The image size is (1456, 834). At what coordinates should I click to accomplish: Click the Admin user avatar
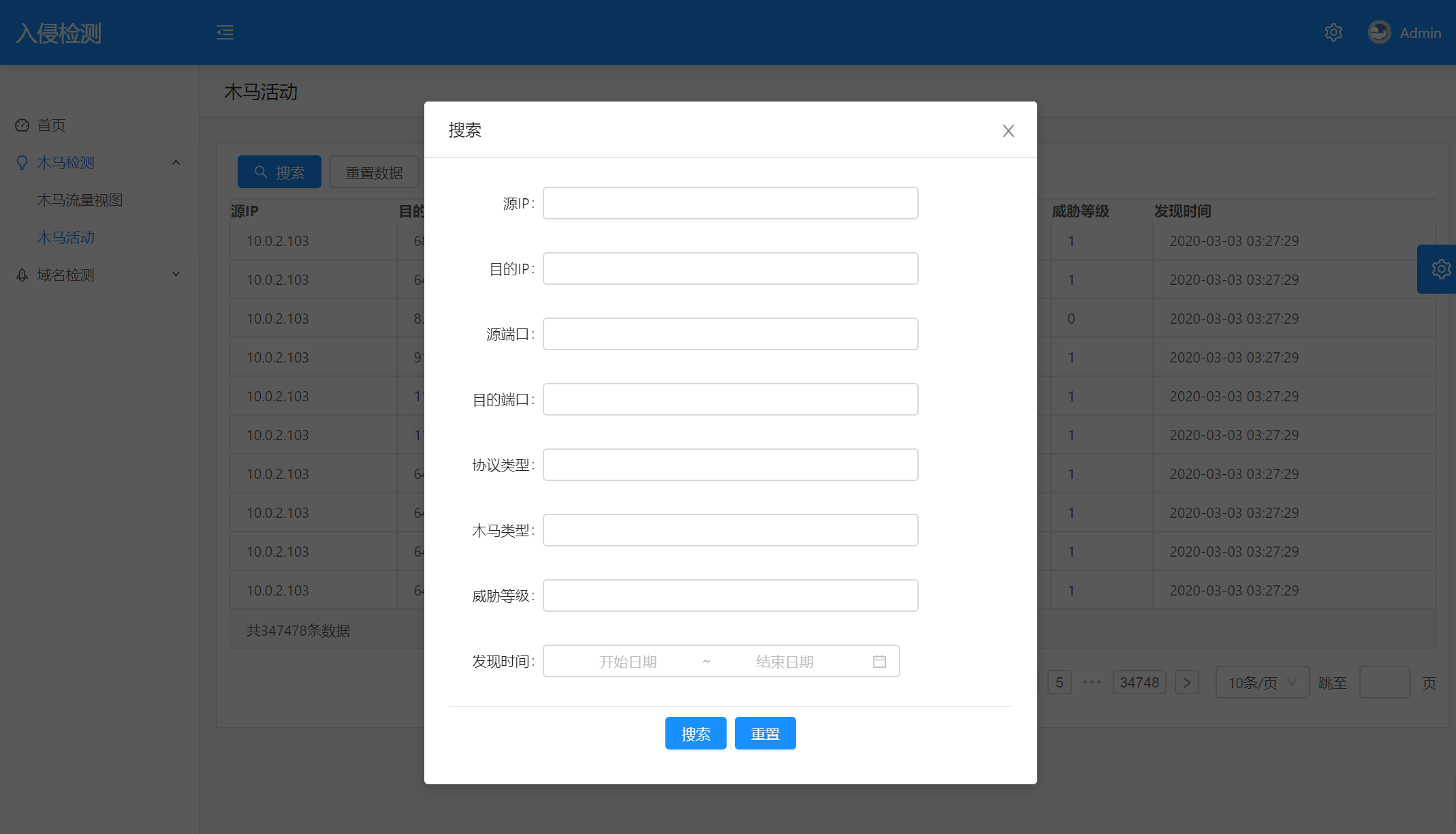coord(1379,33)
